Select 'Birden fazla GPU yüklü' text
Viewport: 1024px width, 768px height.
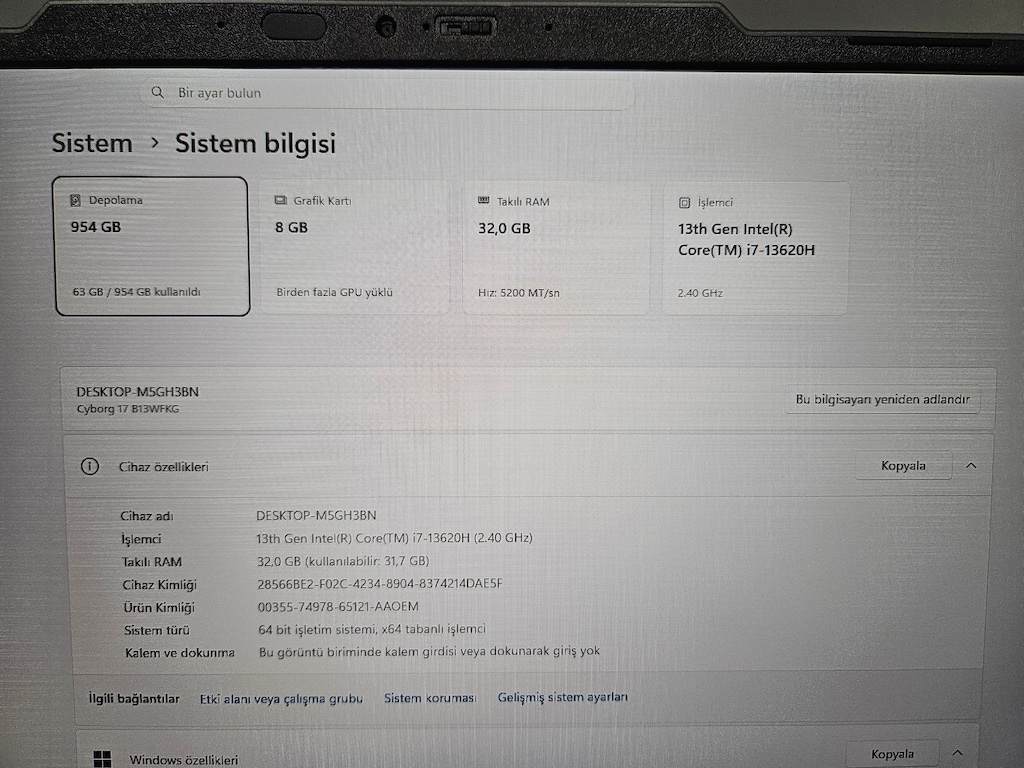(x=334, y=293)
